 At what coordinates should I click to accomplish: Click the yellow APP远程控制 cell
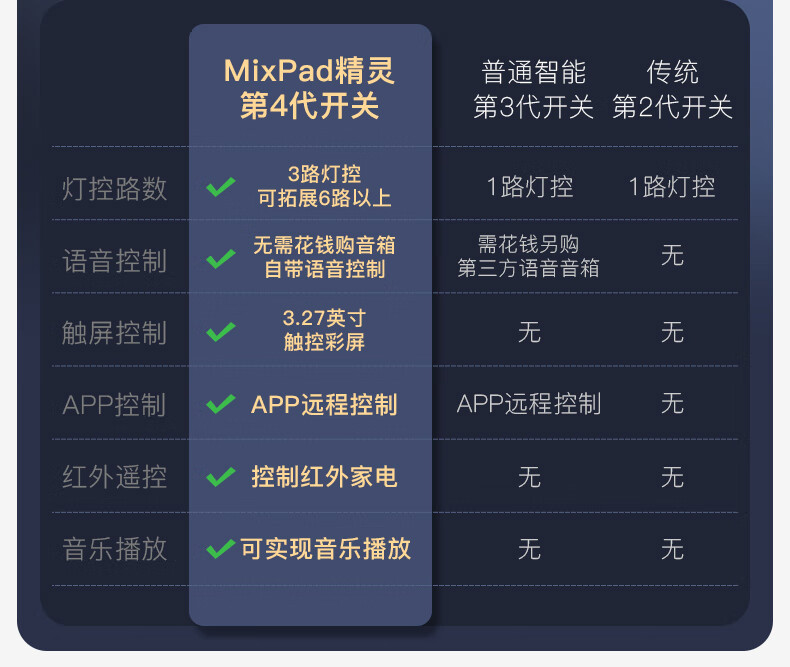pyautogui.click(x=324, y=405)
